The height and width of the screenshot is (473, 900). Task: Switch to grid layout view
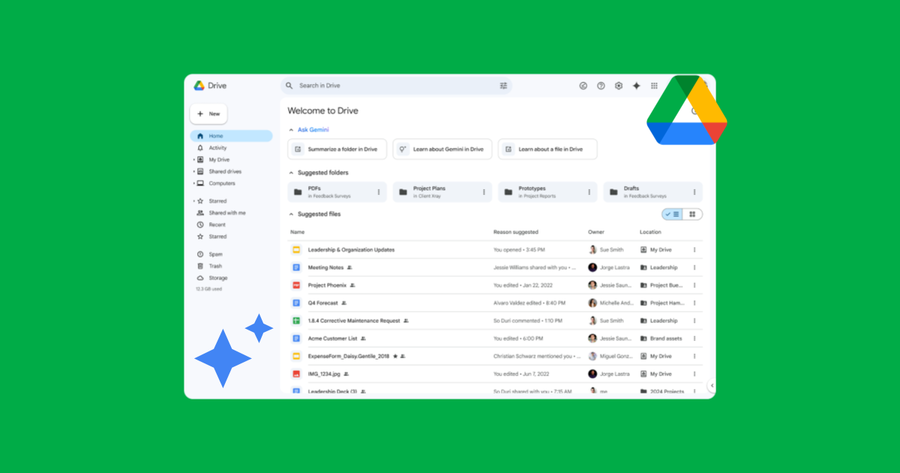[x=692, y=214]
